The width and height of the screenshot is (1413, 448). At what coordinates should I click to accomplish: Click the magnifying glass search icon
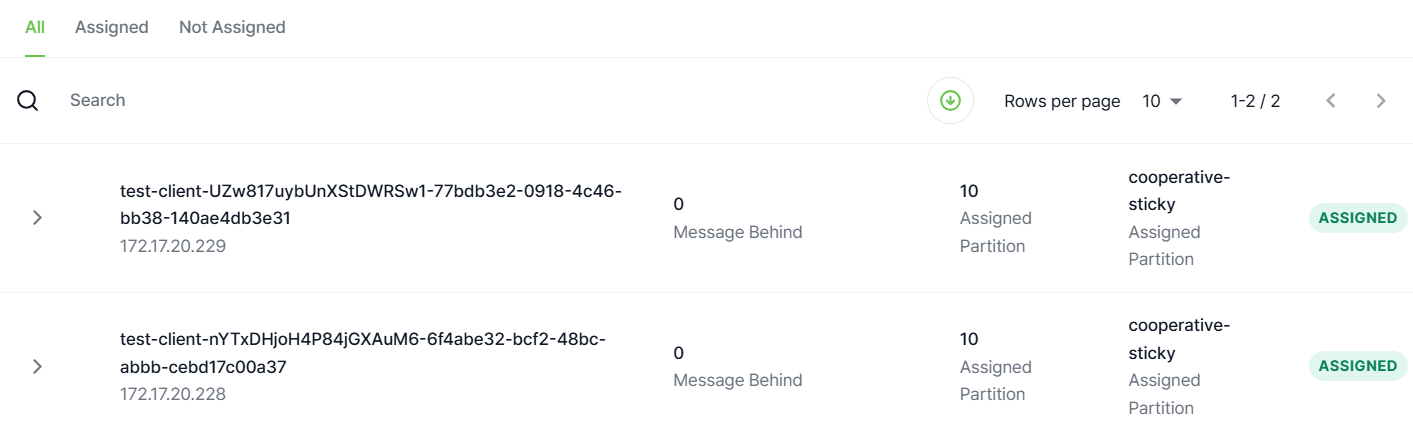pyautogui.click(x=28, y=101)
